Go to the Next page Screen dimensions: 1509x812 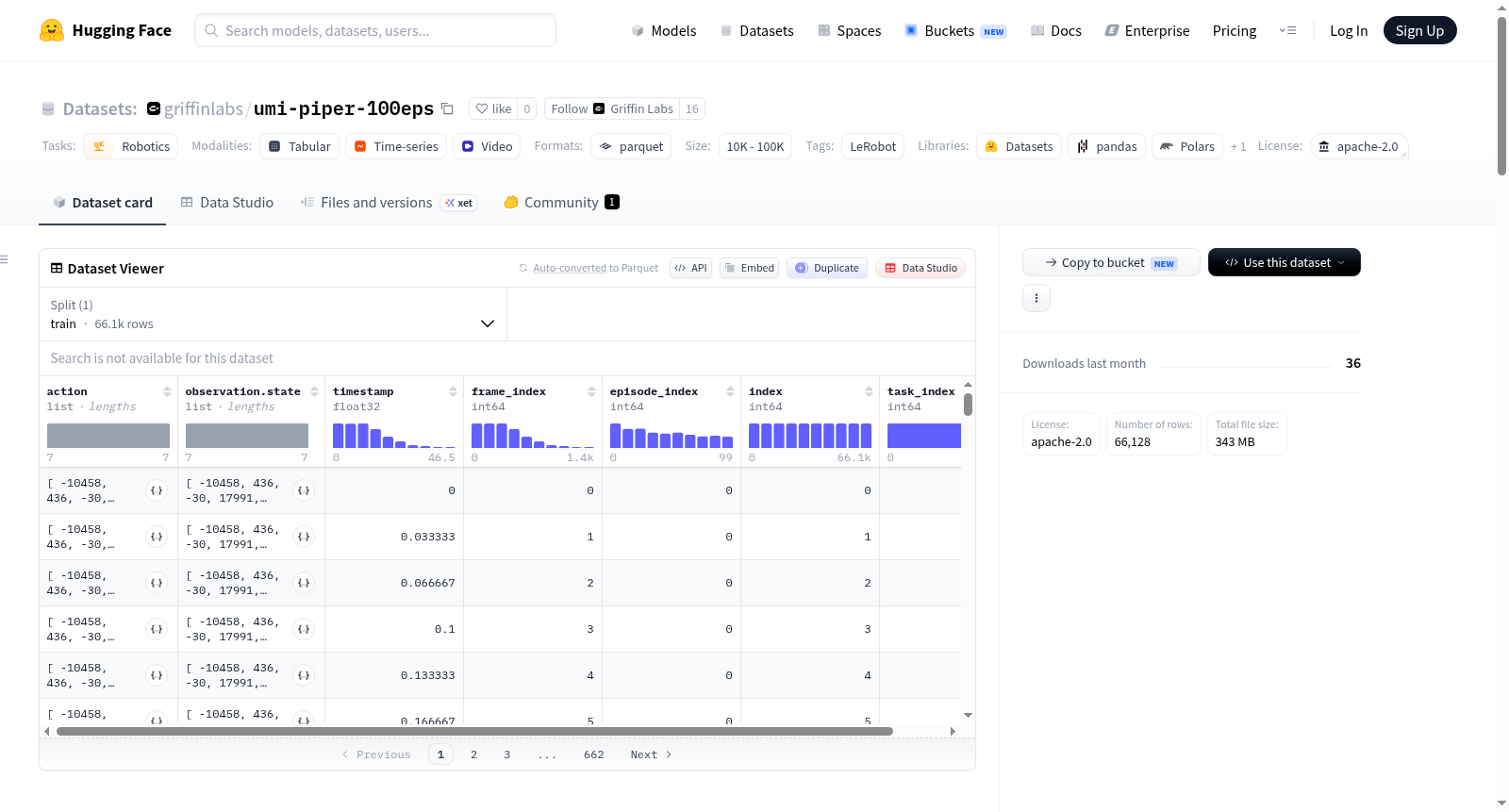coord(651,754)
